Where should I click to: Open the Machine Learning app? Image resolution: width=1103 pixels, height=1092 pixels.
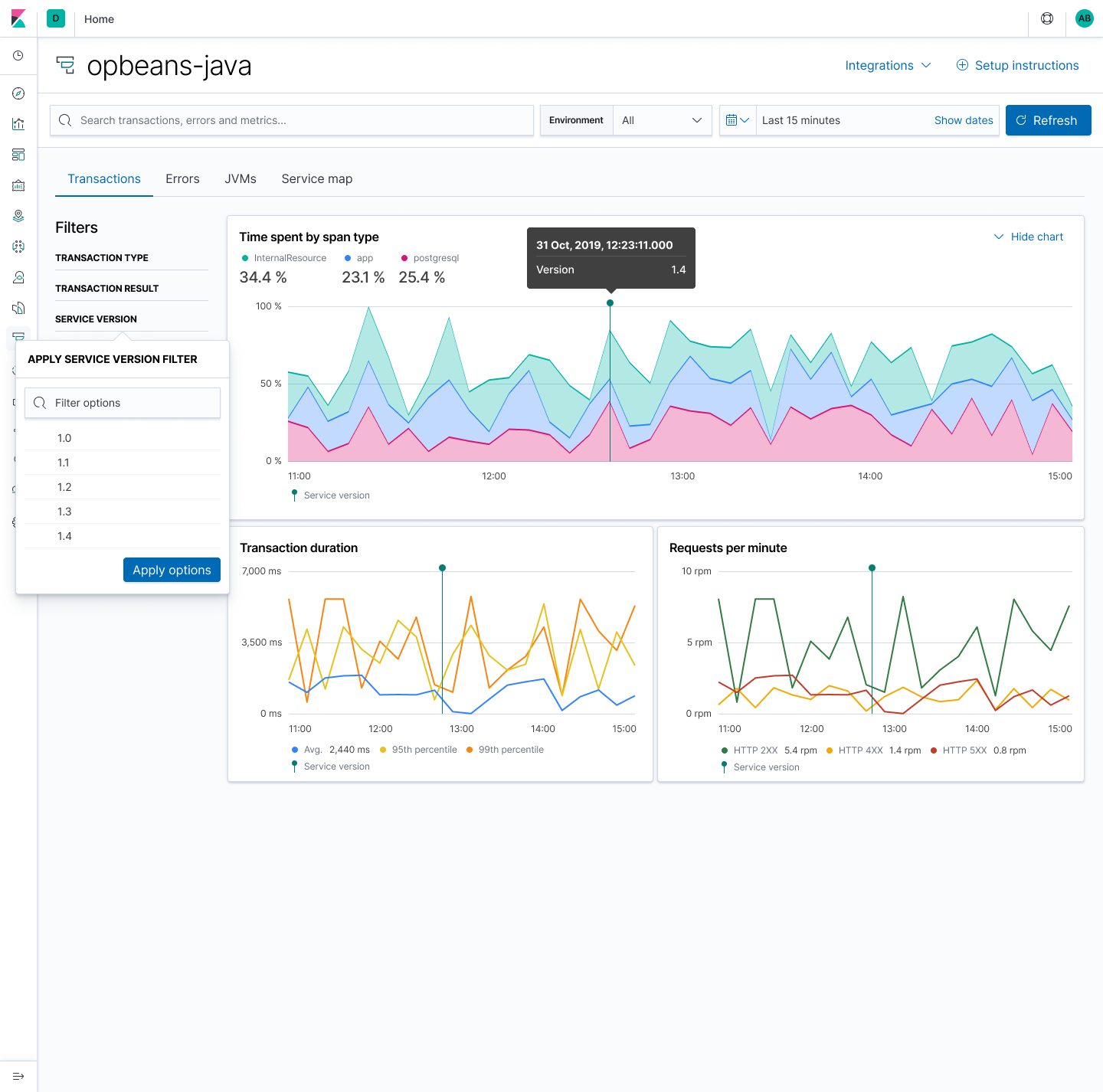pos(18,247)
